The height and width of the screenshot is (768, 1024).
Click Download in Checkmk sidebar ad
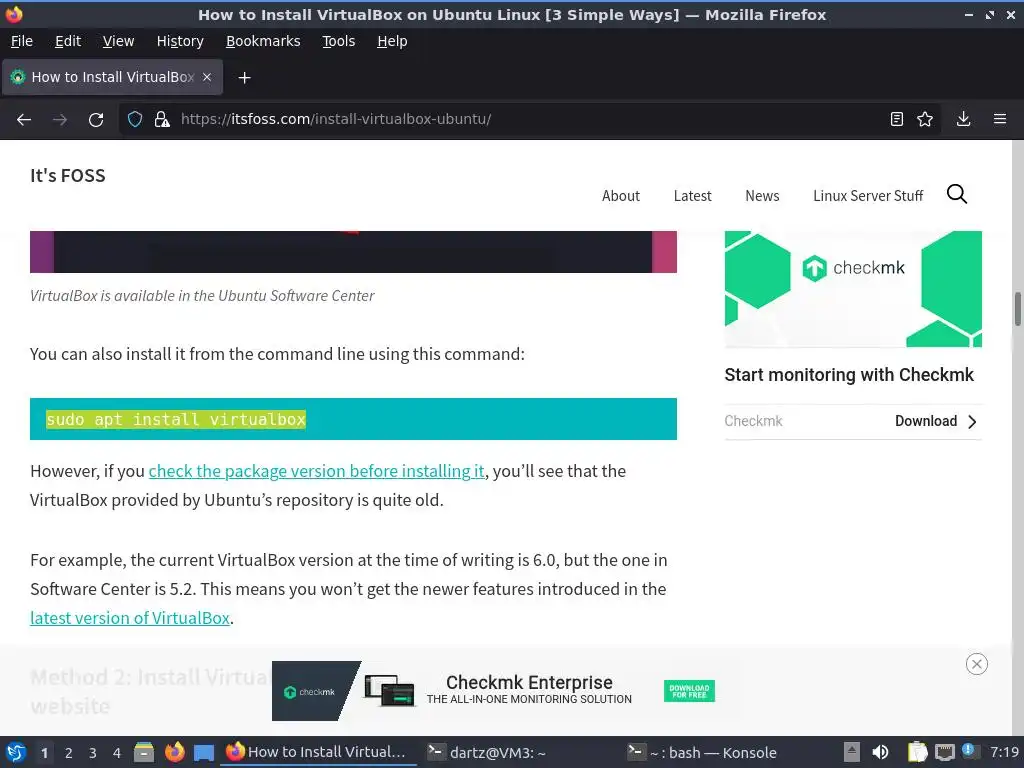(936, 421)
